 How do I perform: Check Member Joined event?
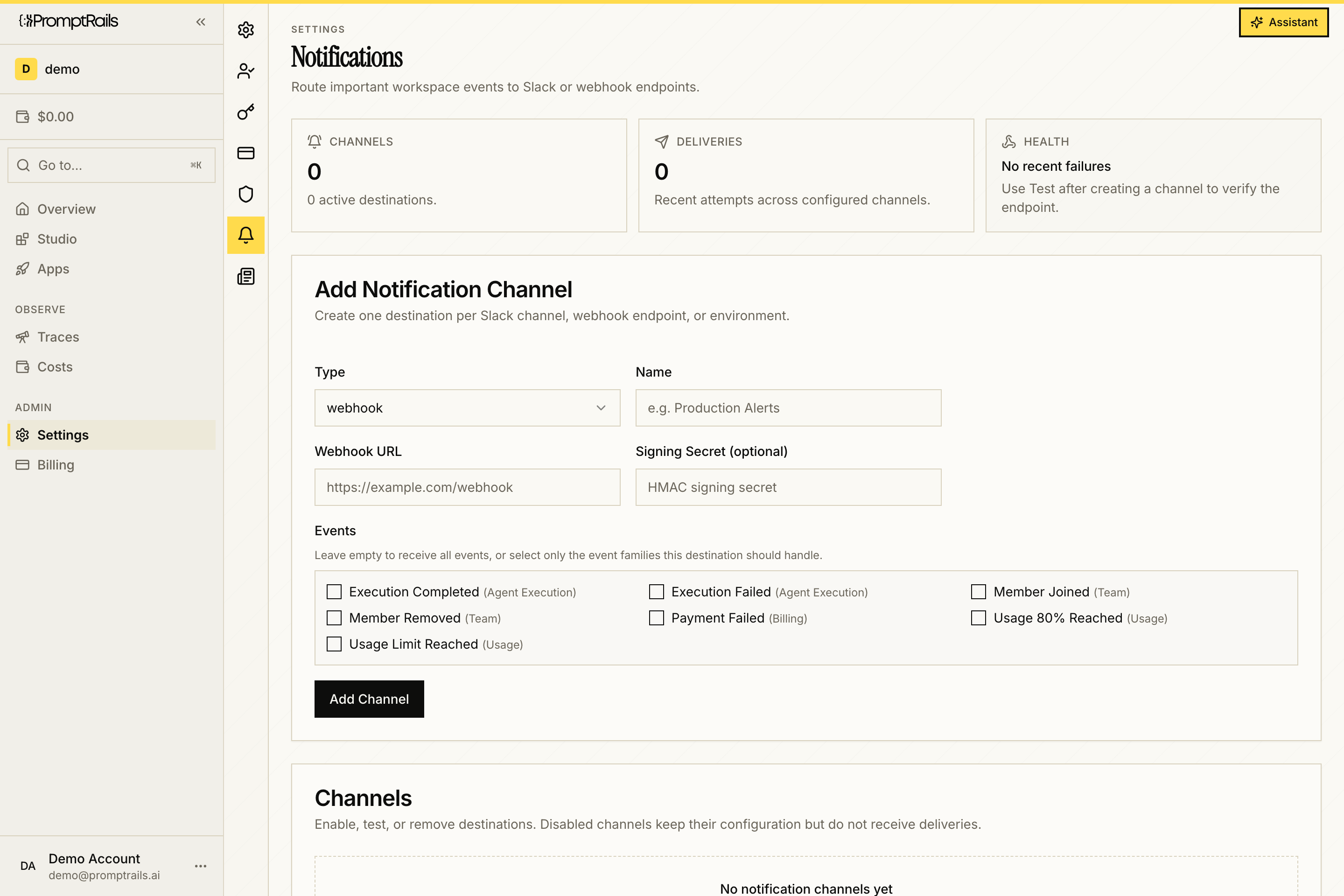pyautogui.click(x=978, y=592)
